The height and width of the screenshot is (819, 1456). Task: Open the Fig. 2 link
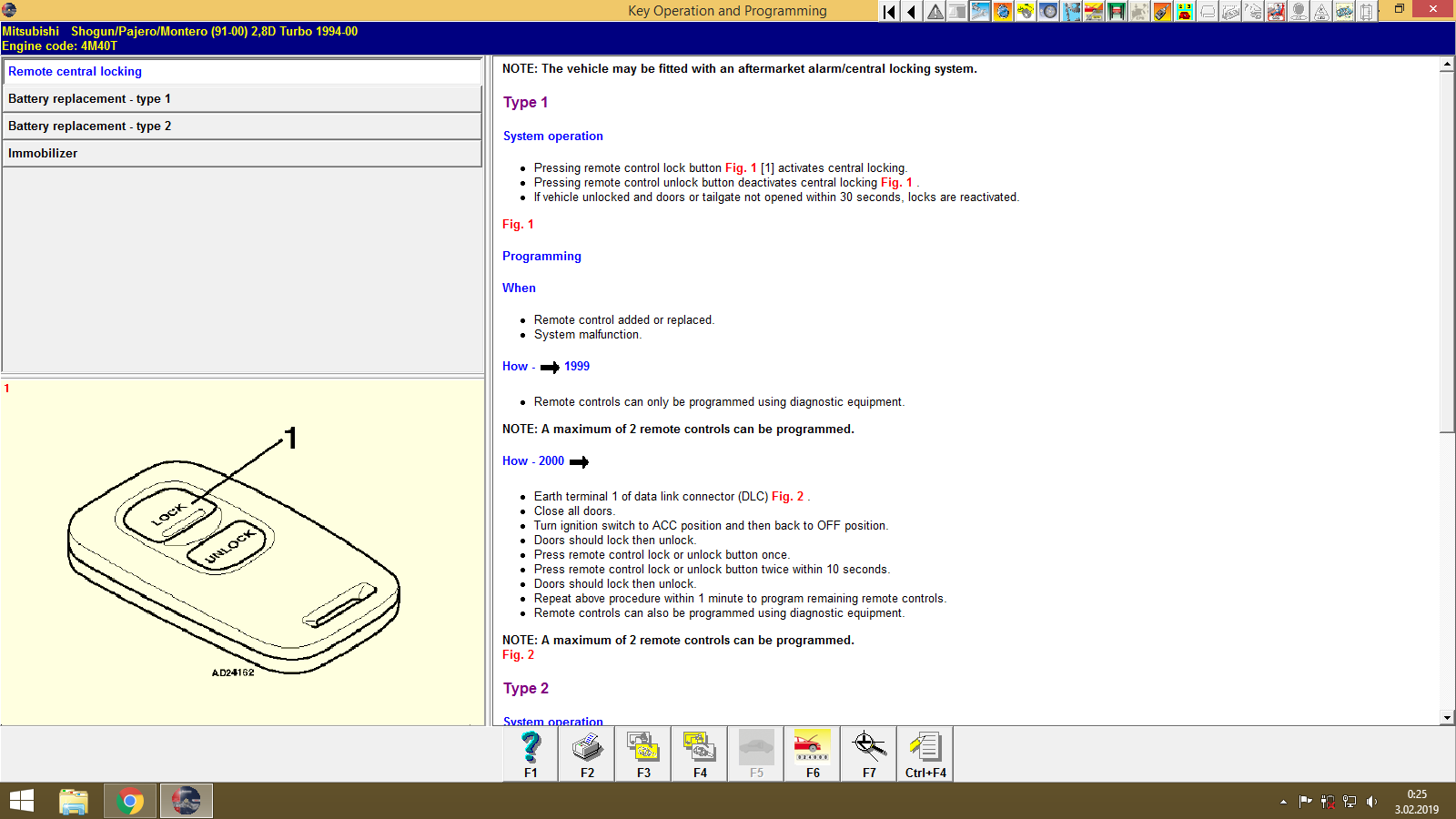coord(517,654)
